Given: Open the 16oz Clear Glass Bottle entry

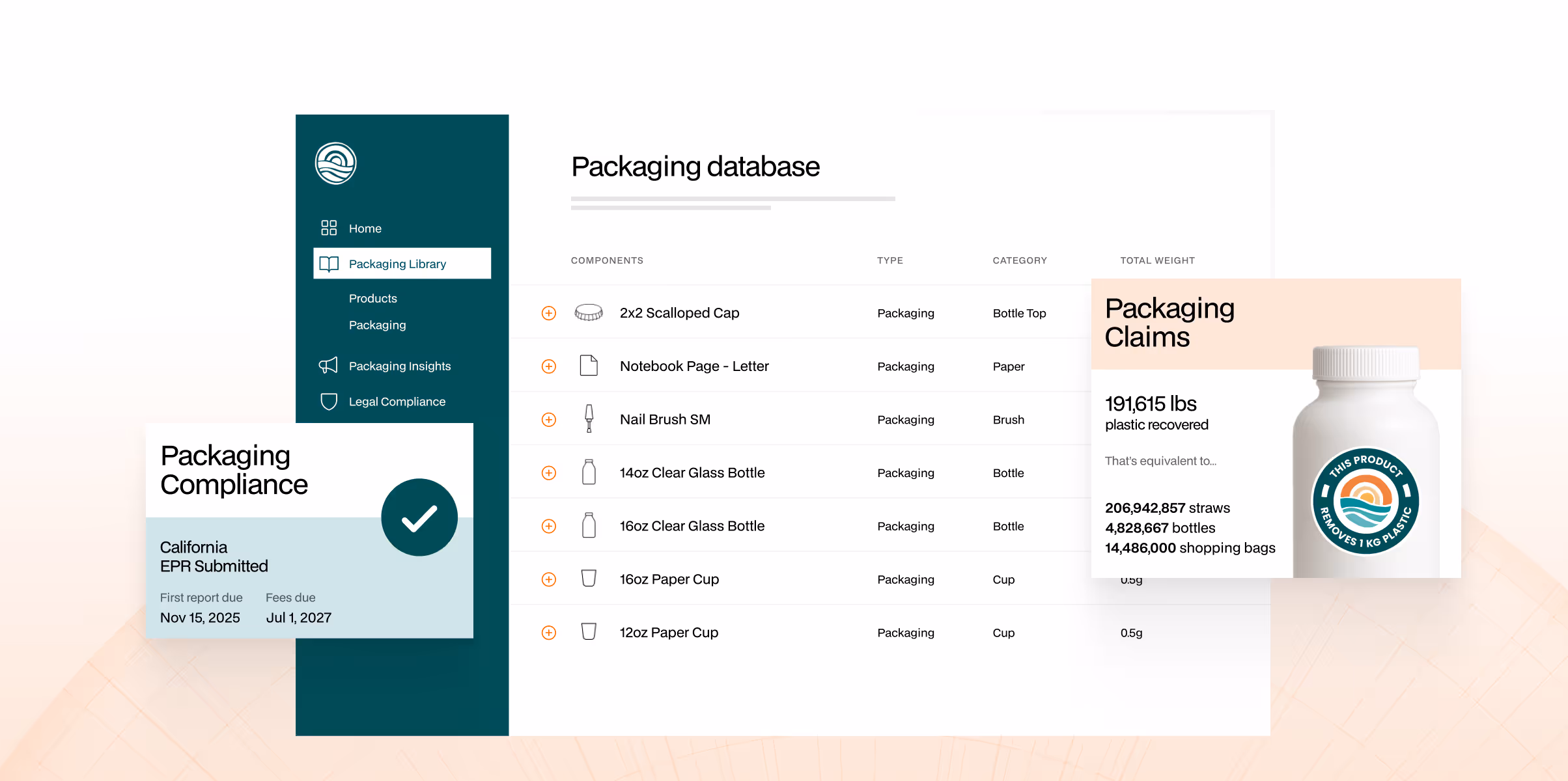Looking at the screenshot, I should coord(692,526).
